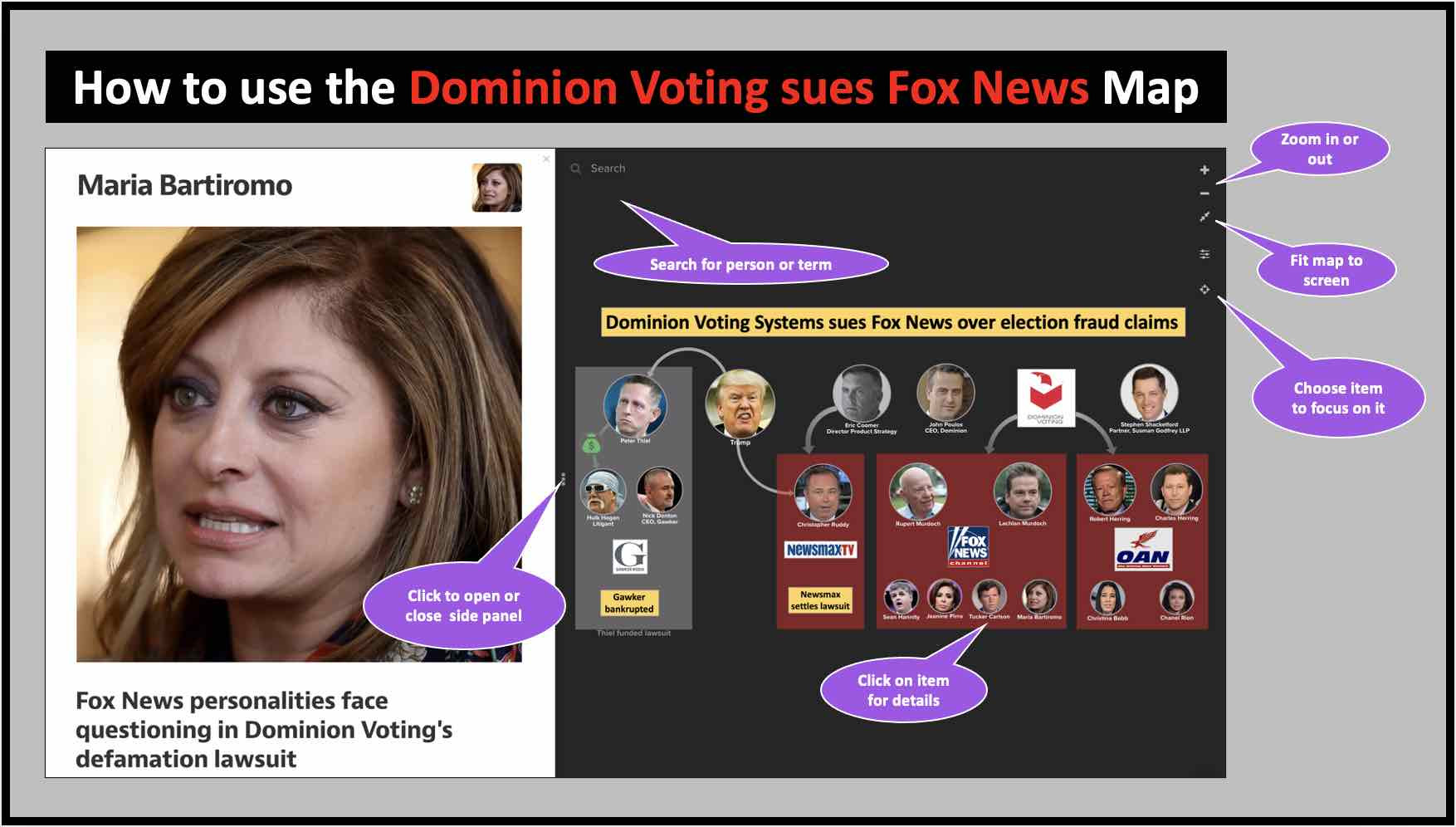This screenshot has width=1456, height=827.
Task: Click the OAN logo
Action: [1143, 550]
